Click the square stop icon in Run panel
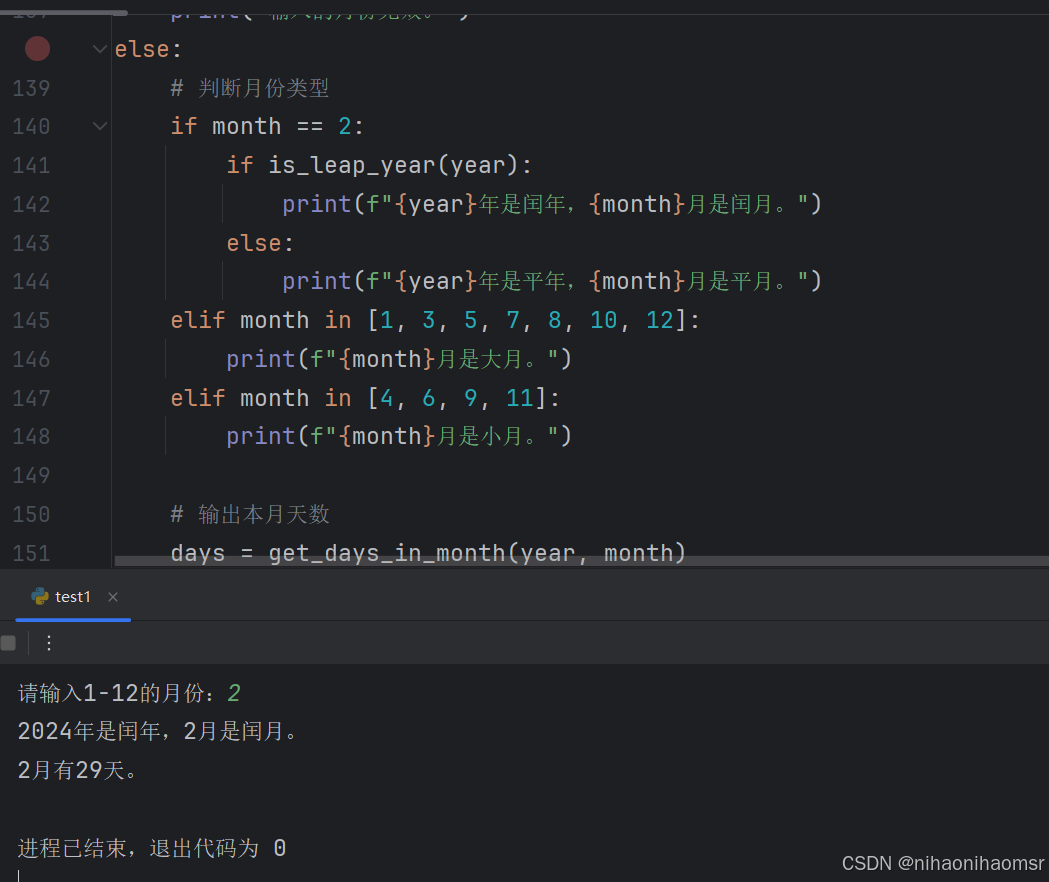 [8, 643]
